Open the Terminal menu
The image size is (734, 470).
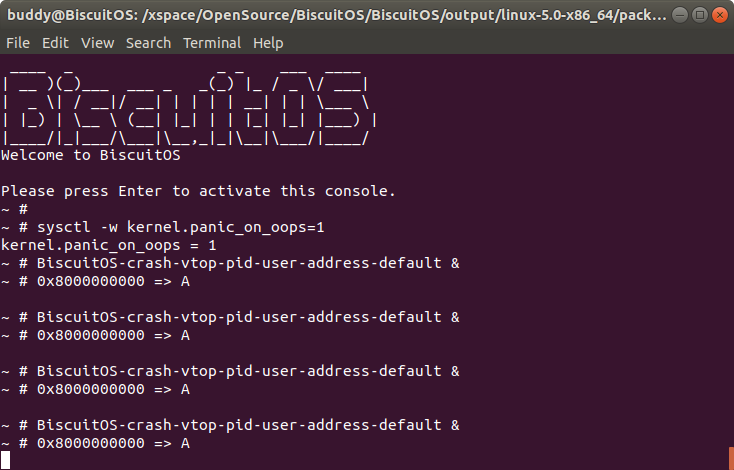tap(212, 43)
